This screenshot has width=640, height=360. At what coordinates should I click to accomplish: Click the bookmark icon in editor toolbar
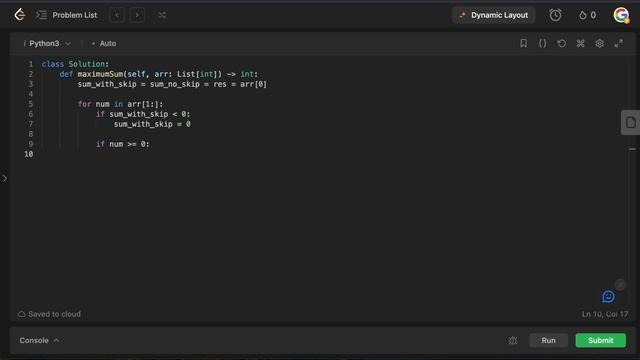(x=523, y=43)
